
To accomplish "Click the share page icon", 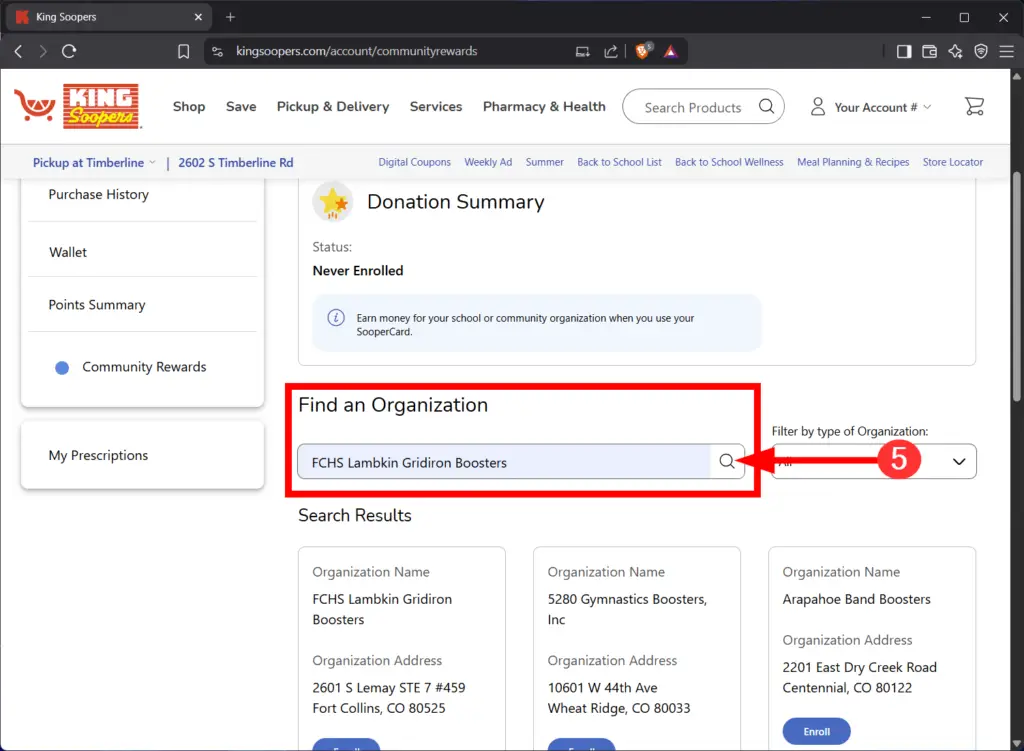I will coord(611,52).
